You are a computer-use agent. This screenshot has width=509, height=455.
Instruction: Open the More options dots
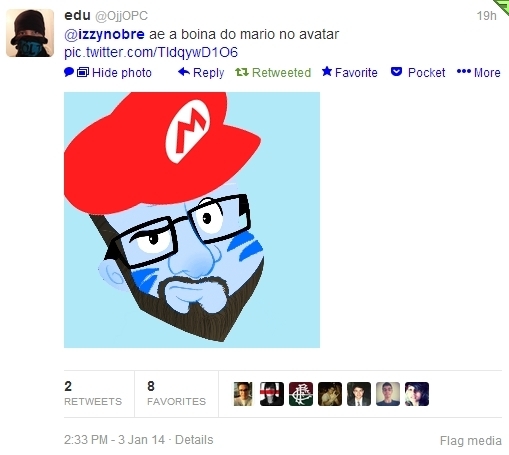click(464, 71)
